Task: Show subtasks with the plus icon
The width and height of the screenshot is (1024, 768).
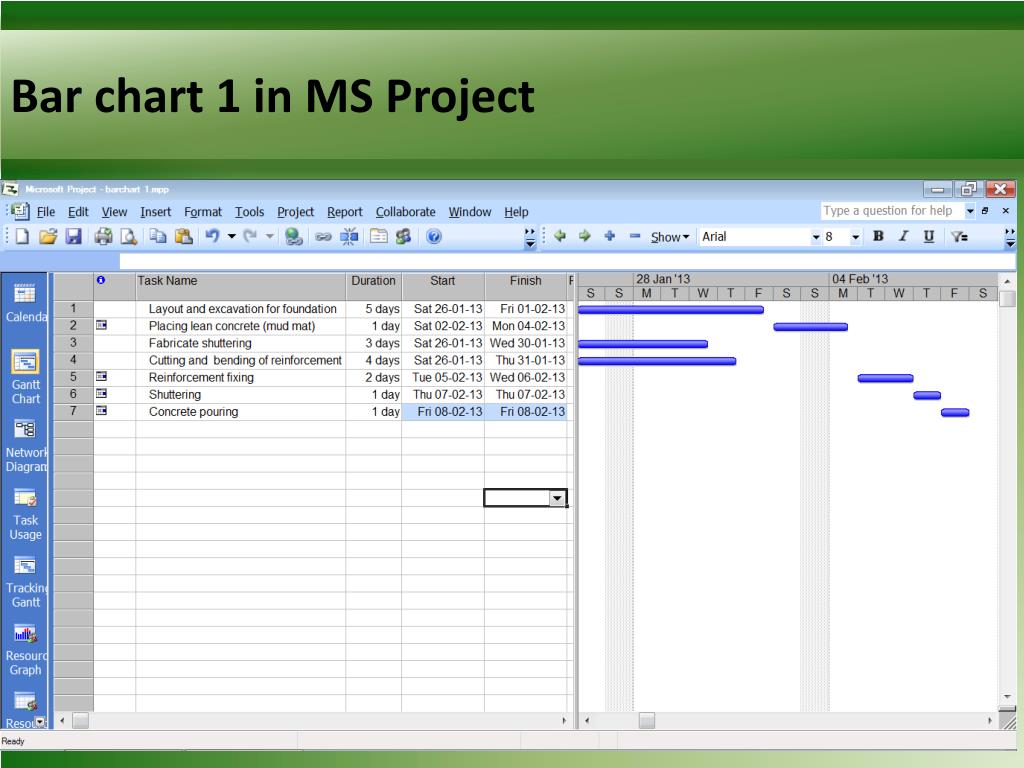Action: (x=609, y=236)
